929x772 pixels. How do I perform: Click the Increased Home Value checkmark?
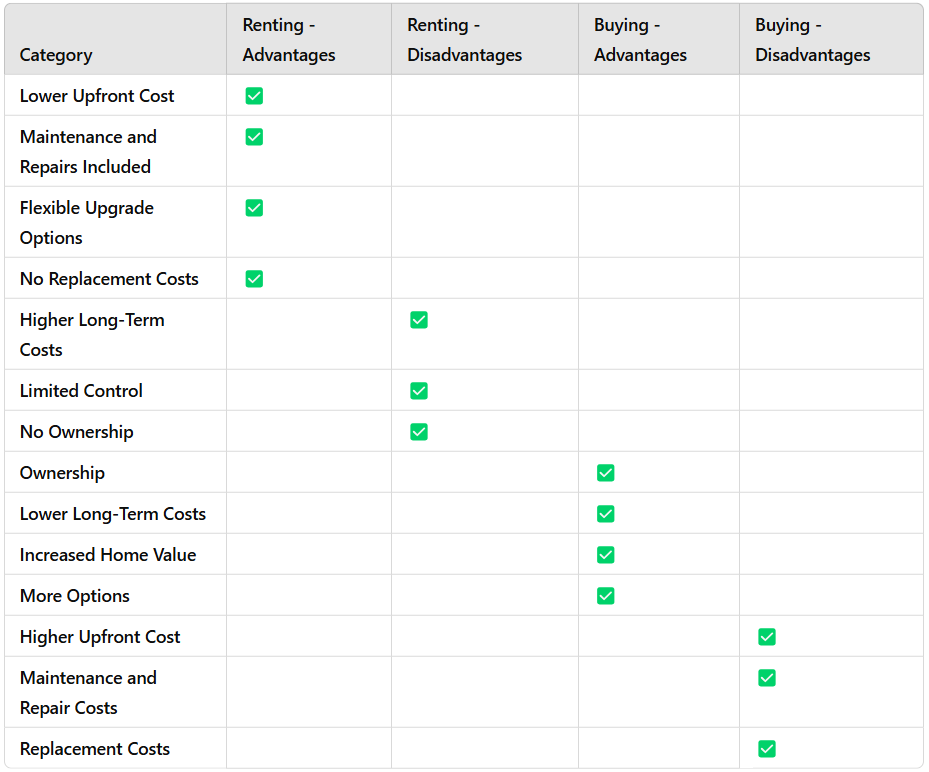[605, 555]
